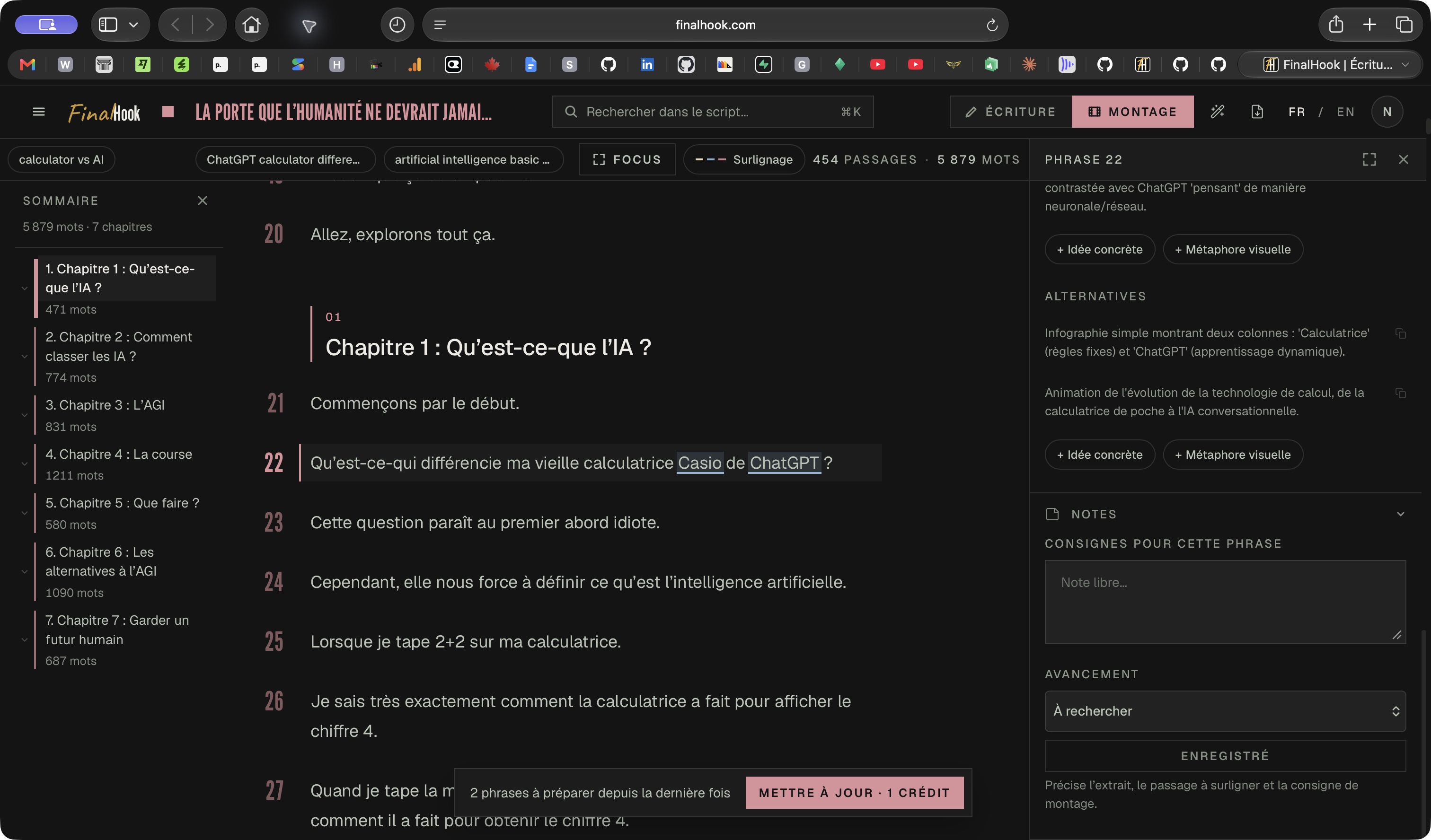Viewport: 1431px width, 840px height.
Task: Click the magic wand icon in header
Action: point(1217,111)
